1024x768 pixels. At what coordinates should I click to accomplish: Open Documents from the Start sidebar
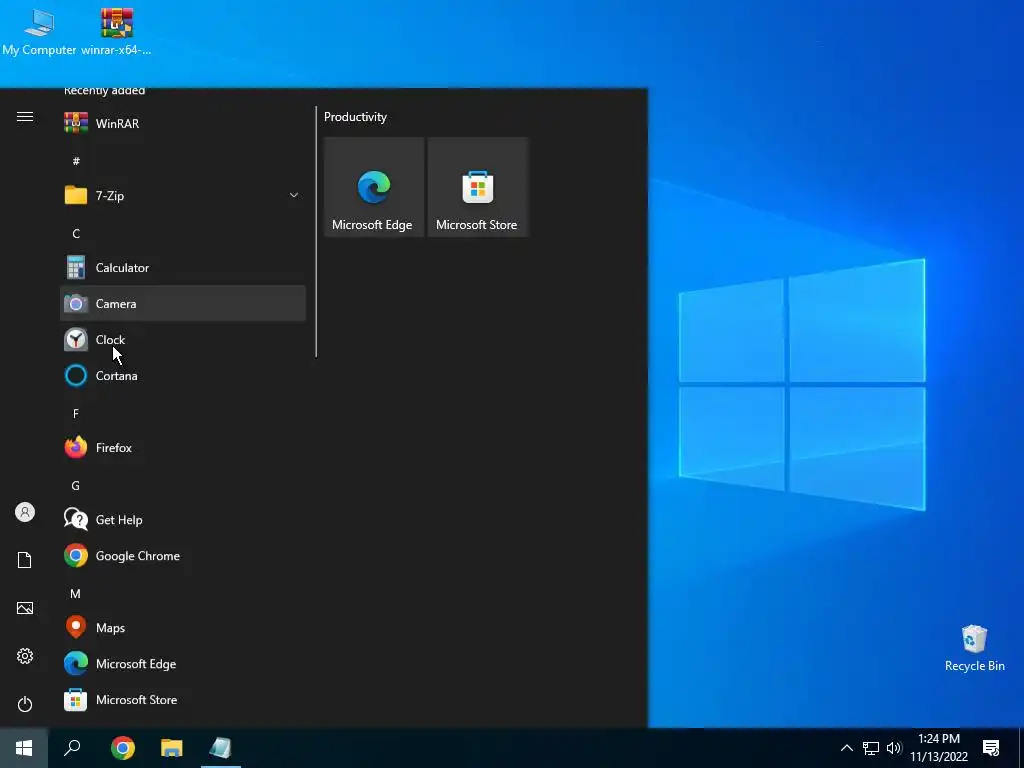click(x=25, y=560)
